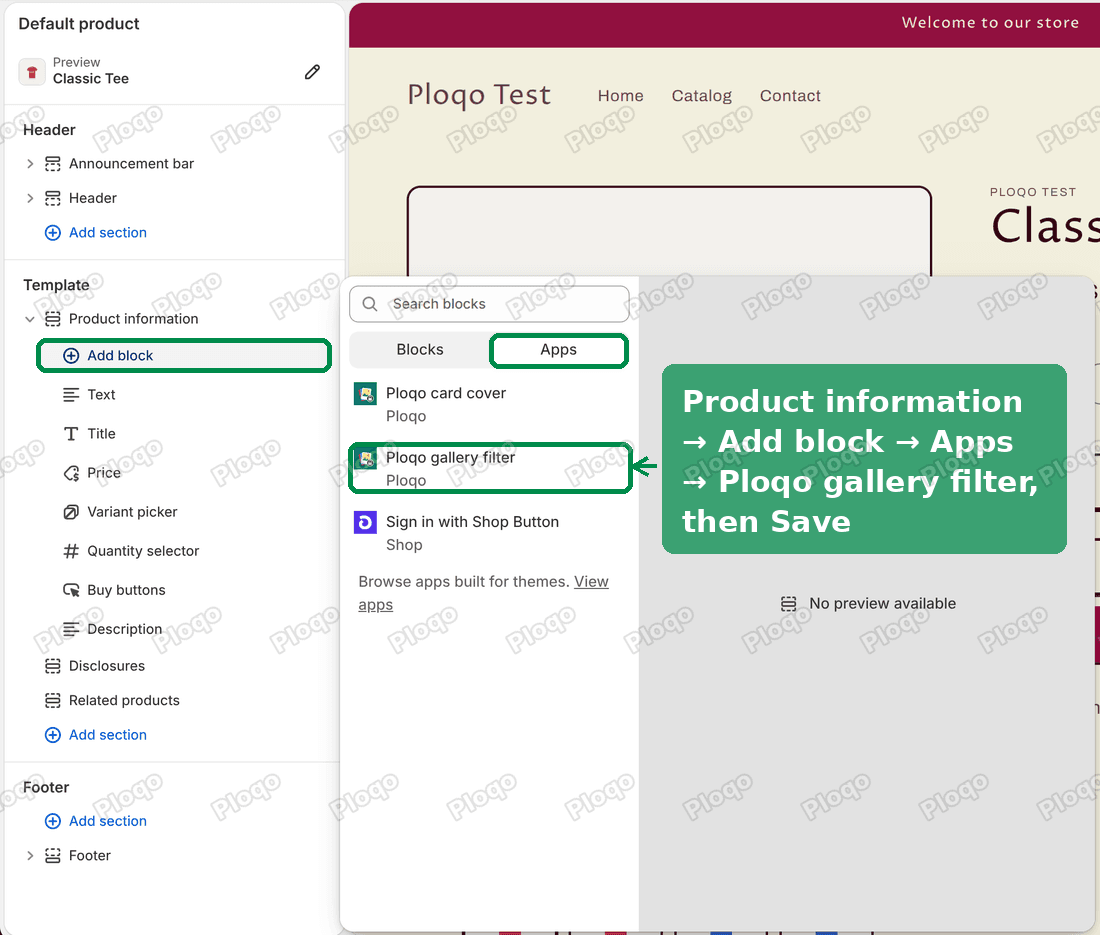Image resolution: width=1100 pixels, height=935 pixels.
Task: Click the Search blocks input field
Action: [489, 304]
